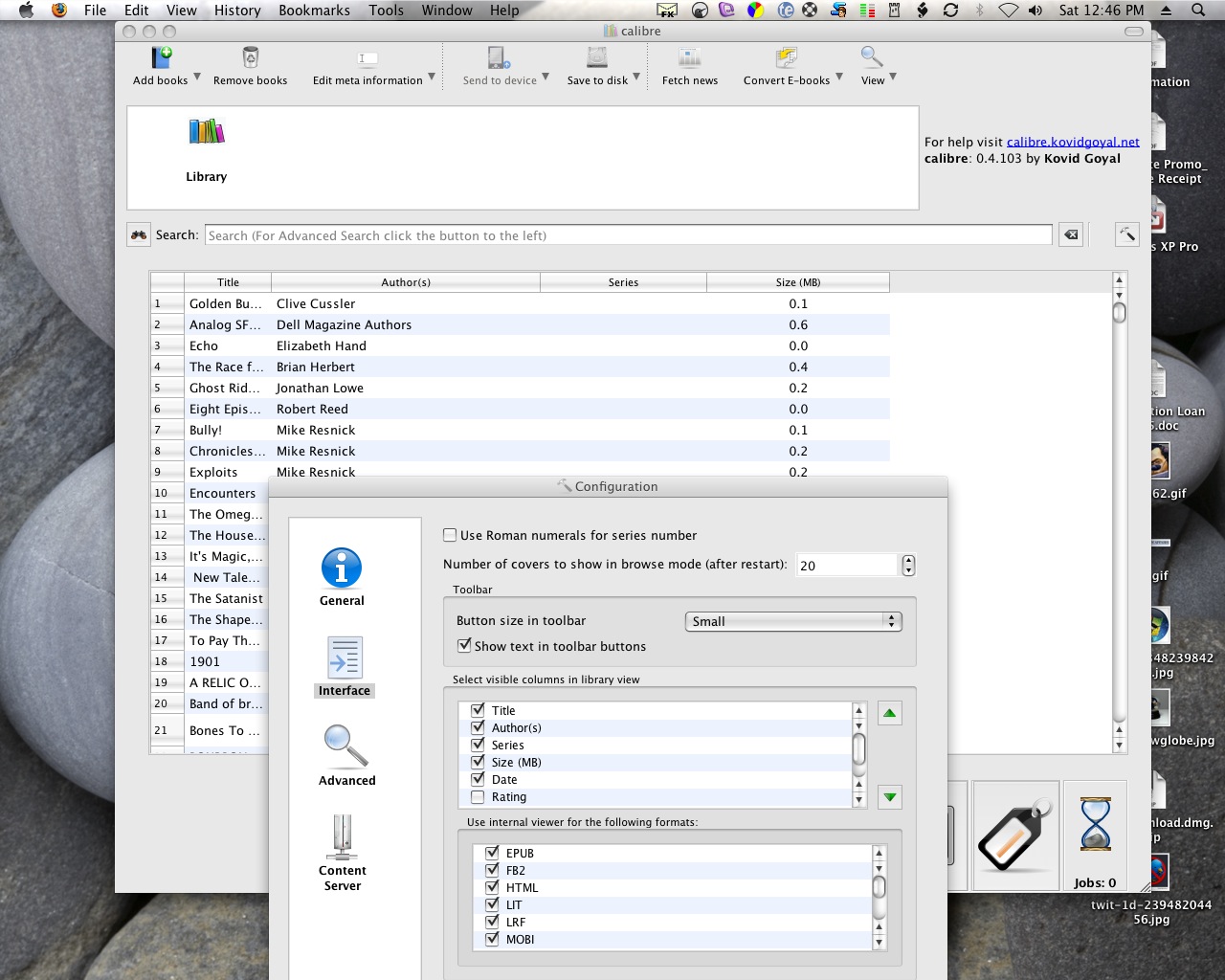Open the Button size Small dropdown
This screenshot has height=980, width=1225.
pos(793,621)
